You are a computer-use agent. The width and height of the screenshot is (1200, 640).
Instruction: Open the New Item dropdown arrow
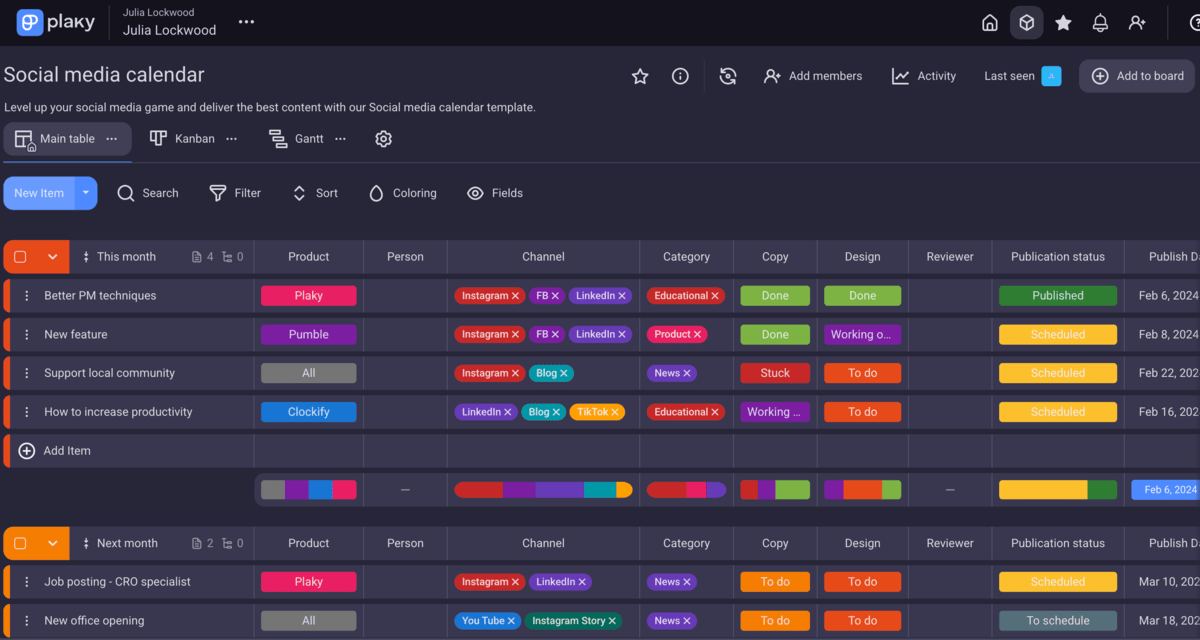point(86,193)
